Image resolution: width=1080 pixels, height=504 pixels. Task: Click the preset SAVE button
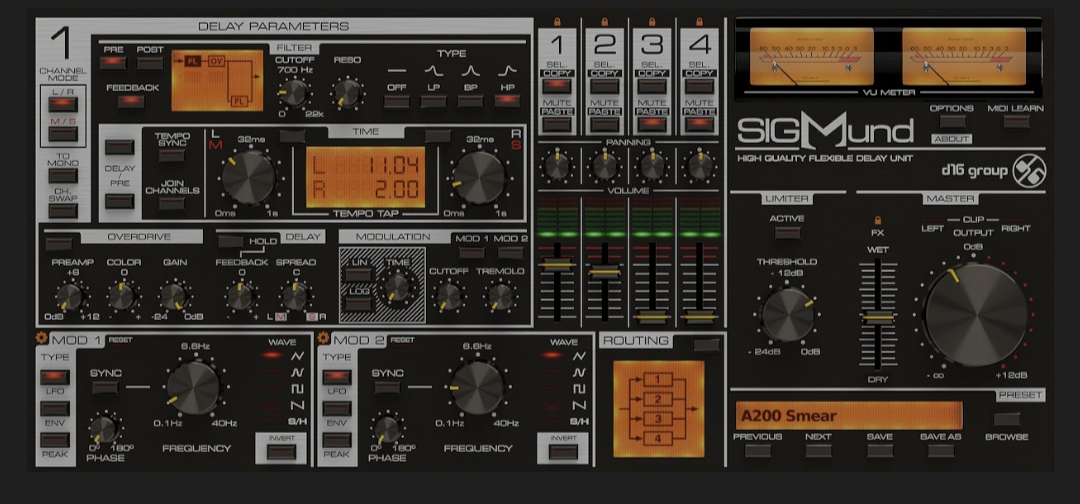[x=880, y=451]
